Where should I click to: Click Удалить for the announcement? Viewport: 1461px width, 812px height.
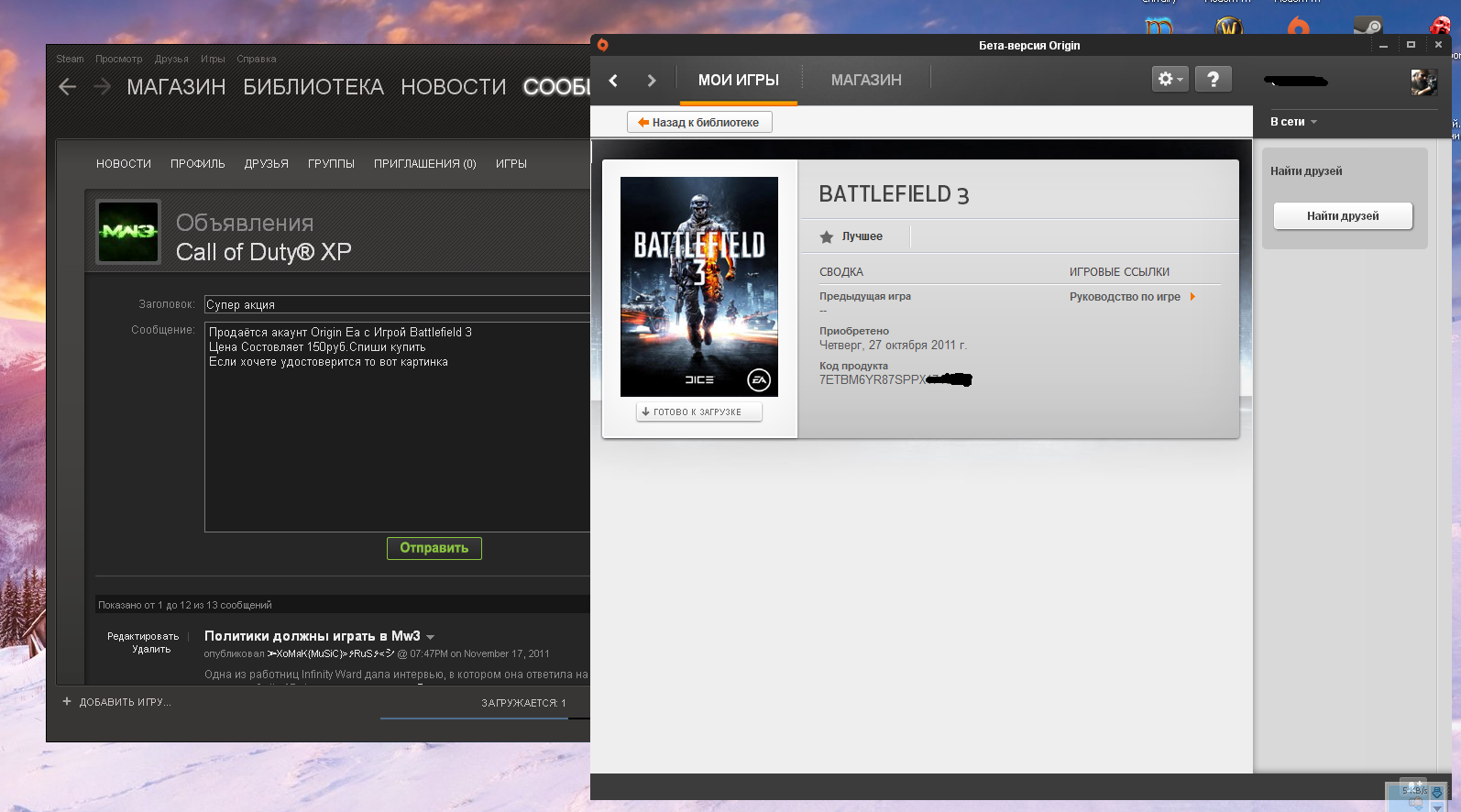151,649
